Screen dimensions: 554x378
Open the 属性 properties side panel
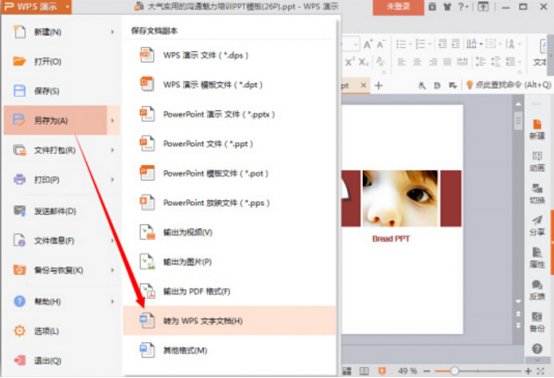coord(537,258)
